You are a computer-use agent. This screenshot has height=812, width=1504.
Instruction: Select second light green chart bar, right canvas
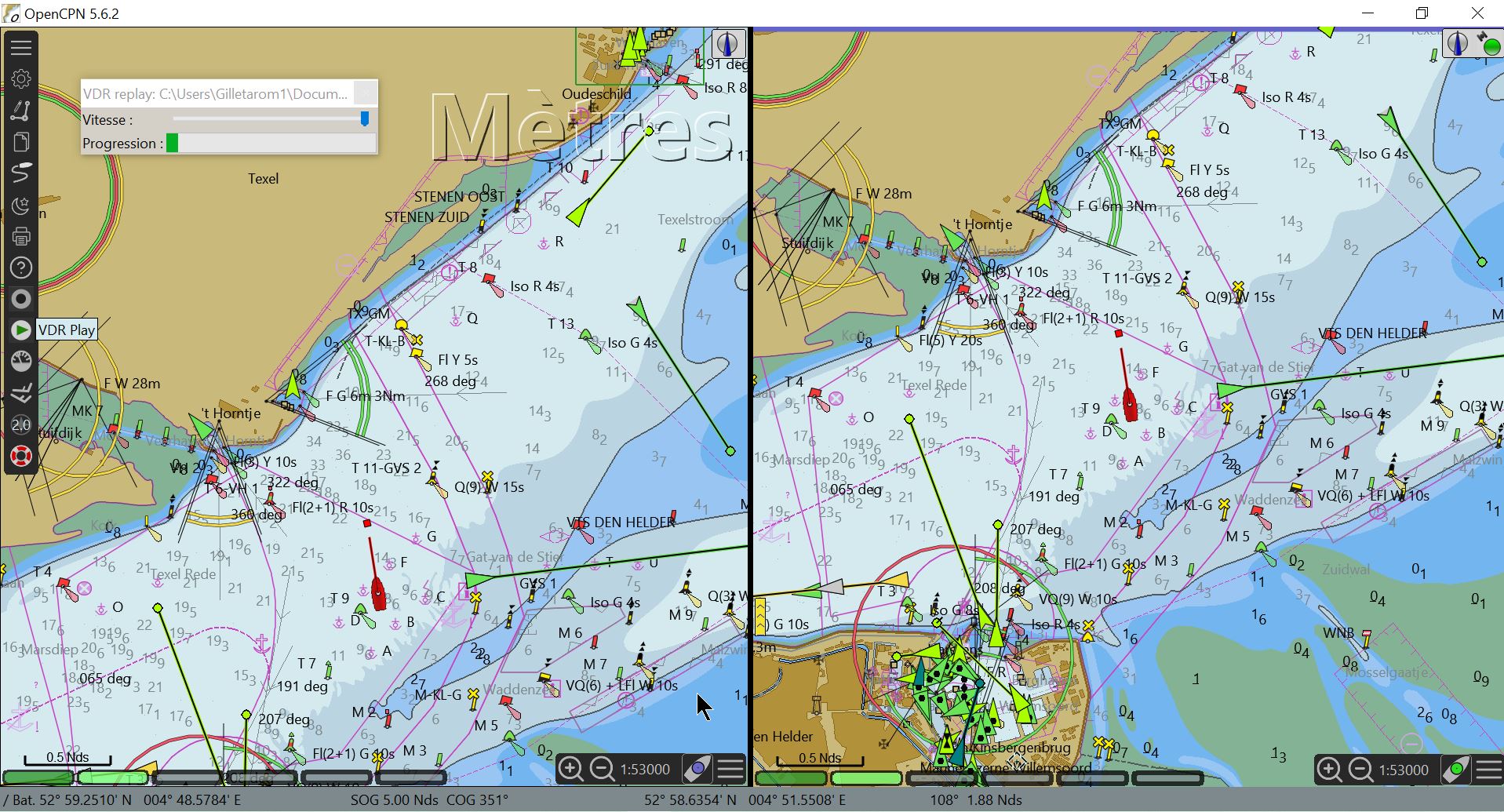tap(866, 777)
